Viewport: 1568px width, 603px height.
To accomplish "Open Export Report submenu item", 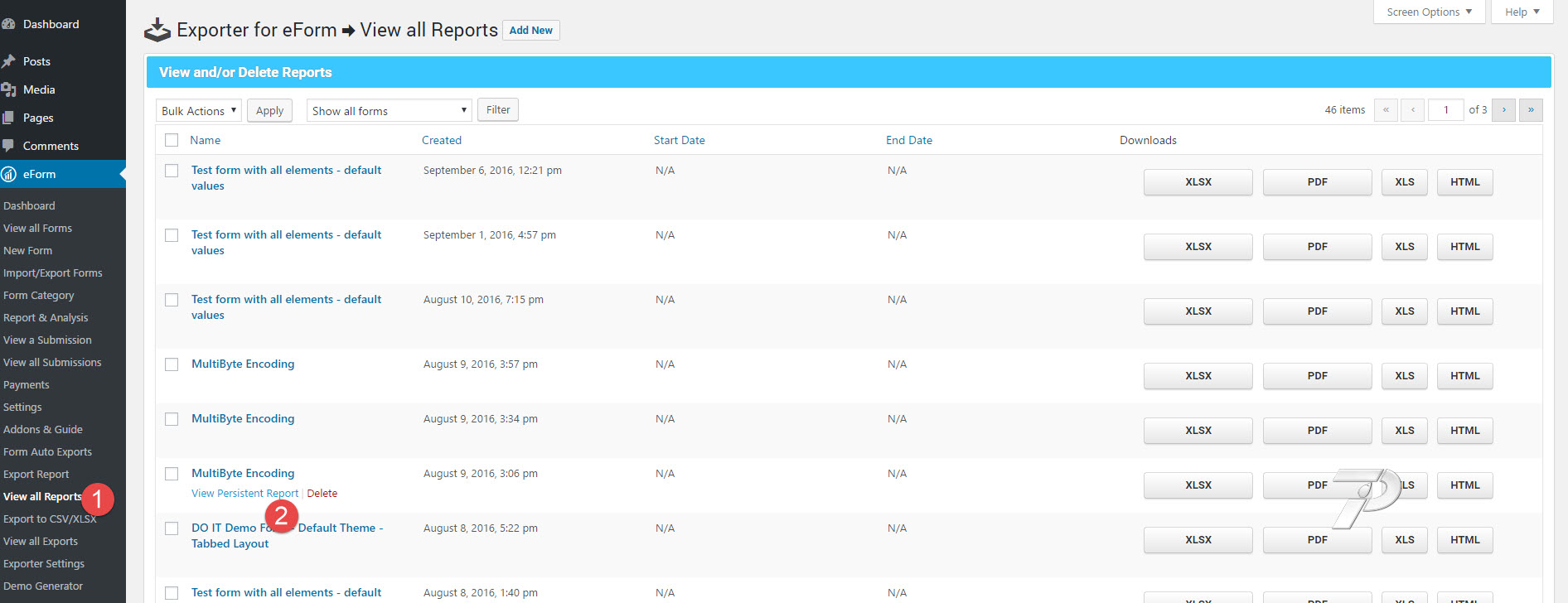I will tap(36, 474).
